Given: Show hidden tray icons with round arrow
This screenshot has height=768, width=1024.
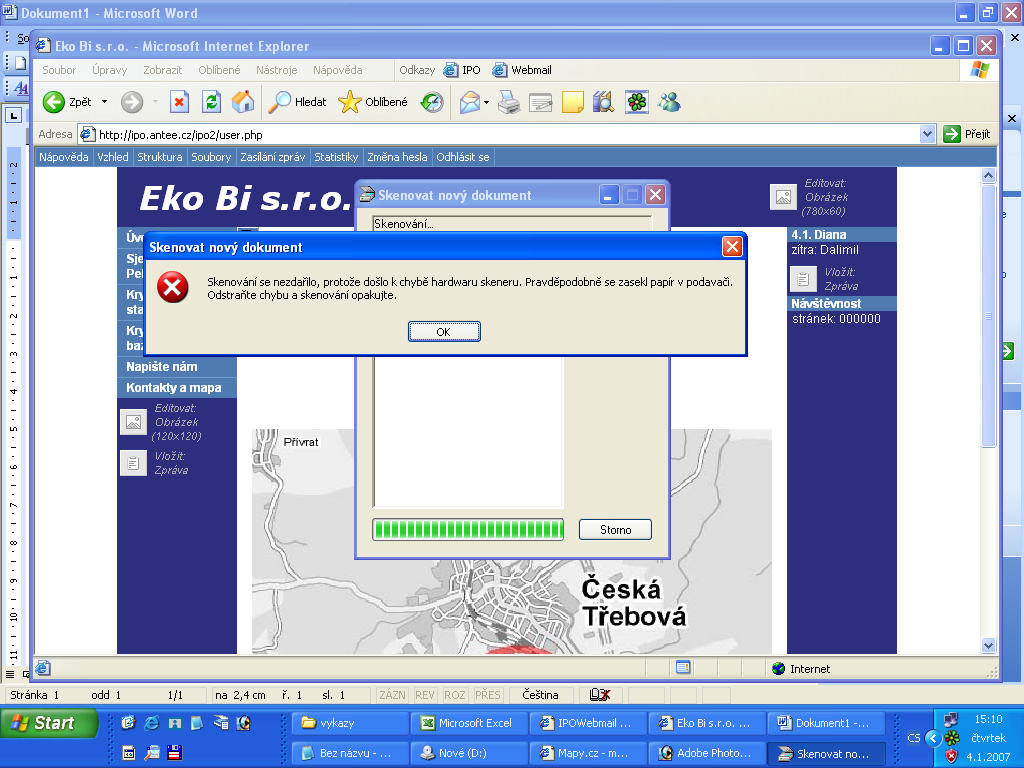Looking at the screenshot, I should tap(933, 739).
